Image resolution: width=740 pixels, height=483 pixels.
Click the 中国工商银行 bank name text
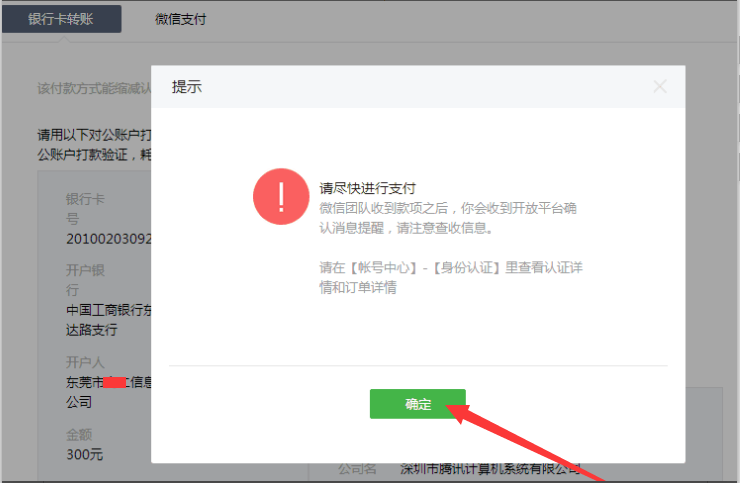(107, 310)
